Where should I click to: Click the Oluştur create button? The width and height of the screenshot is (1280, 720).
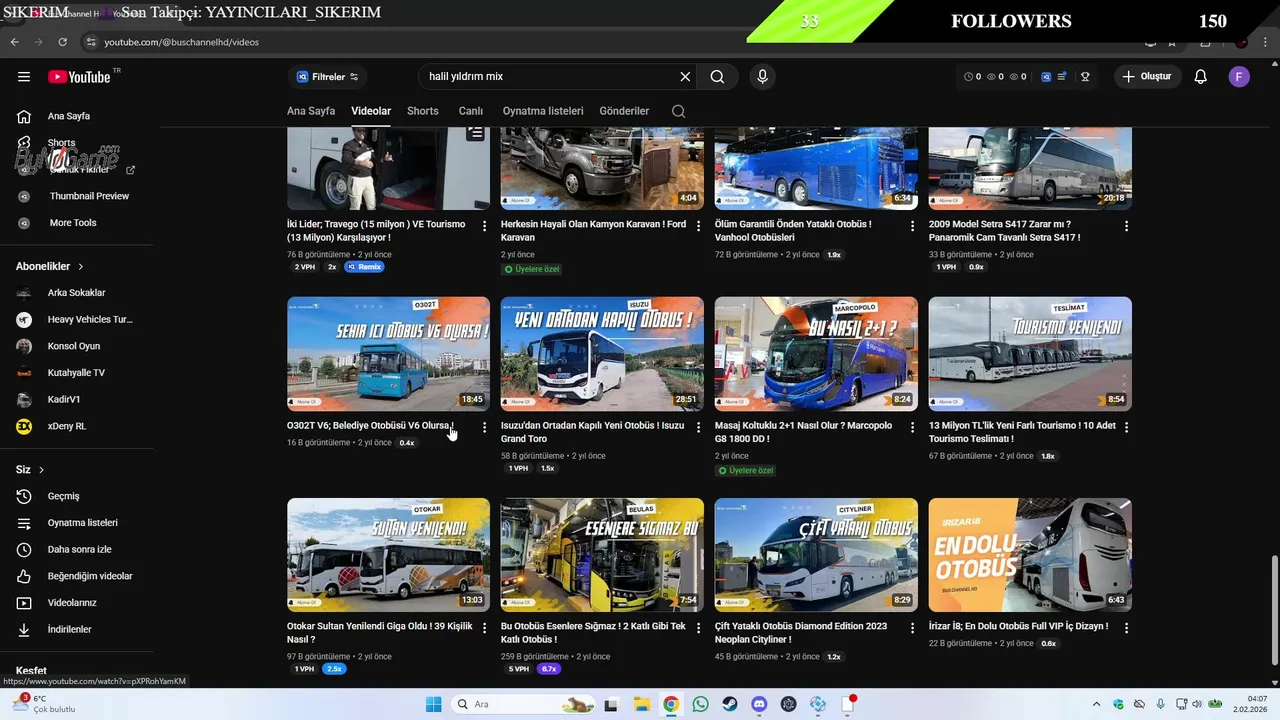(x=1147, y=76)
